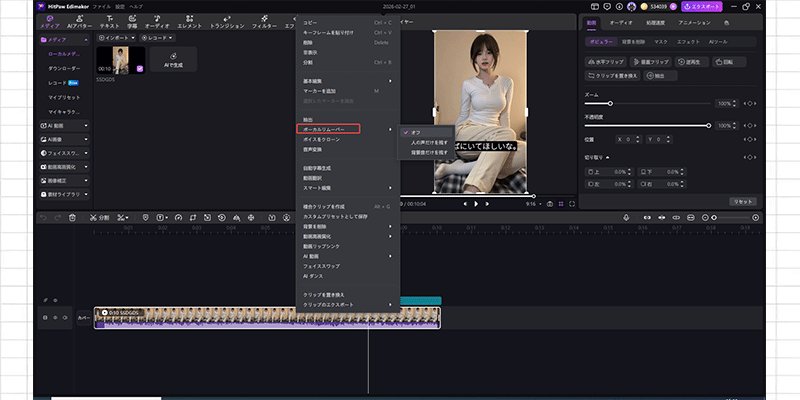Open the 字幕 subtitles tool

[x=132, y=21]
